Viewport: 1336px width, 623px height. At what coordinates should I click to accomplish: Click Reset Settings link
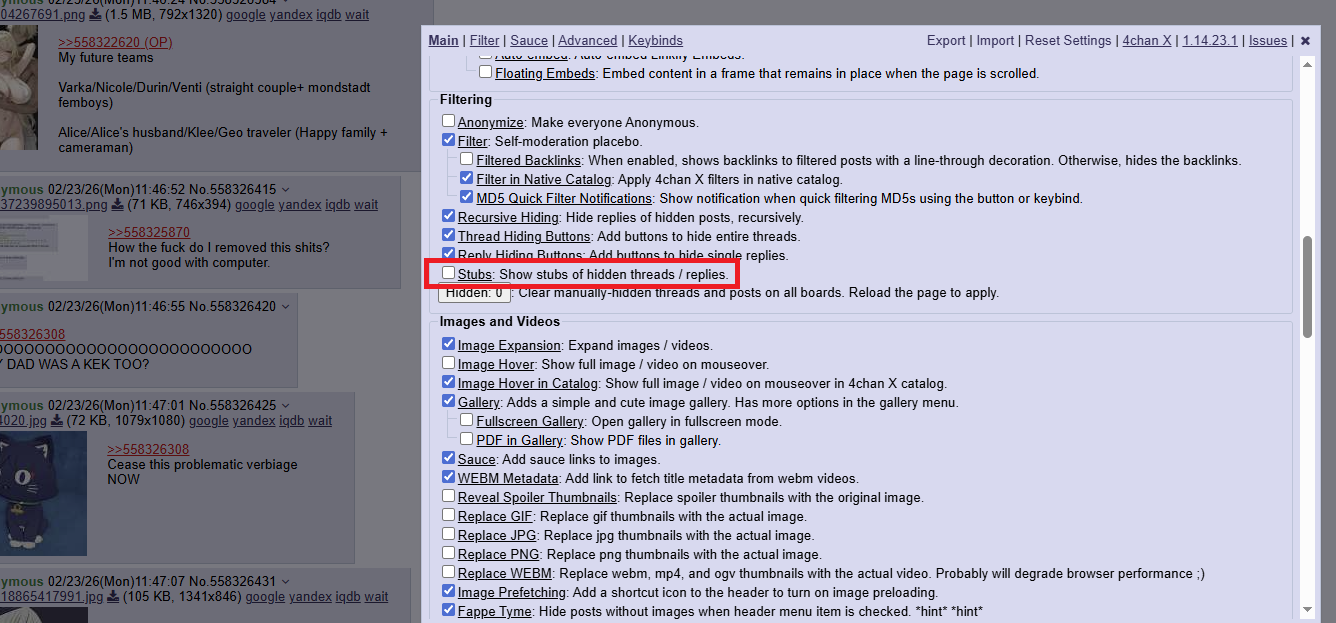(1068, 41)
